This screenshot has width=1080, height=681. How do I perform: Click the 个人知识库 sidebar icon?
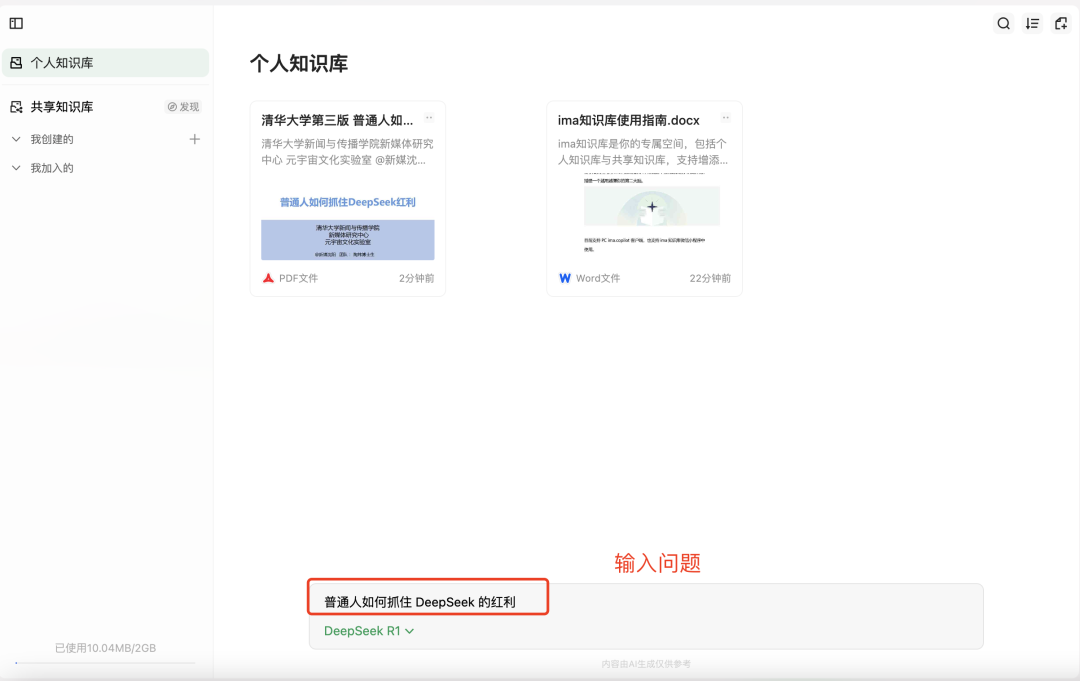(16, 63)
